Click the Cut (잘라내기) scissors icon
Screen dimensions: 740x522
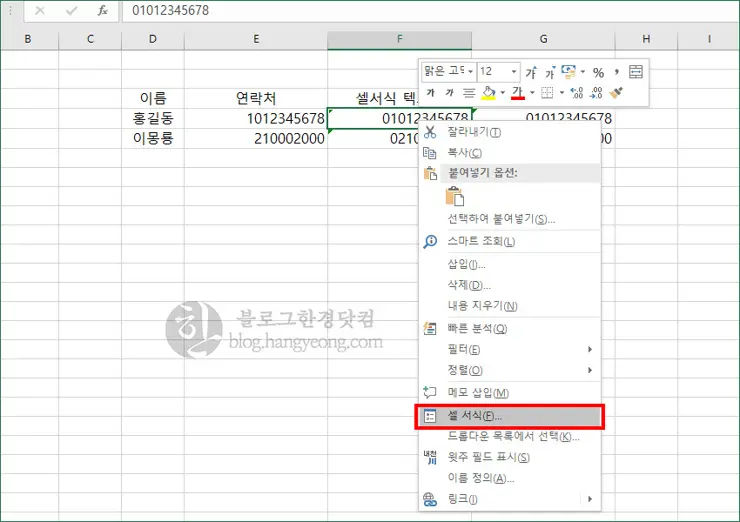430,132
